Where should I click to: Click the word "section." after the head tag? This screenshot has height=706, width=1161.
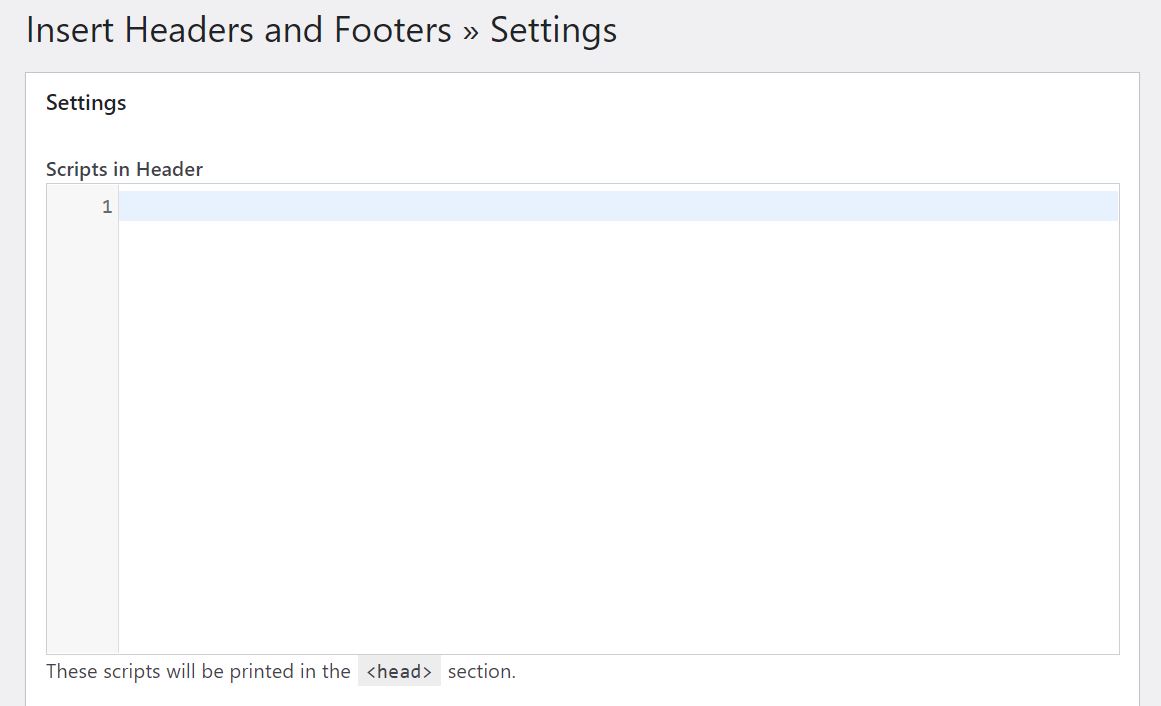[x=481, y=671]
